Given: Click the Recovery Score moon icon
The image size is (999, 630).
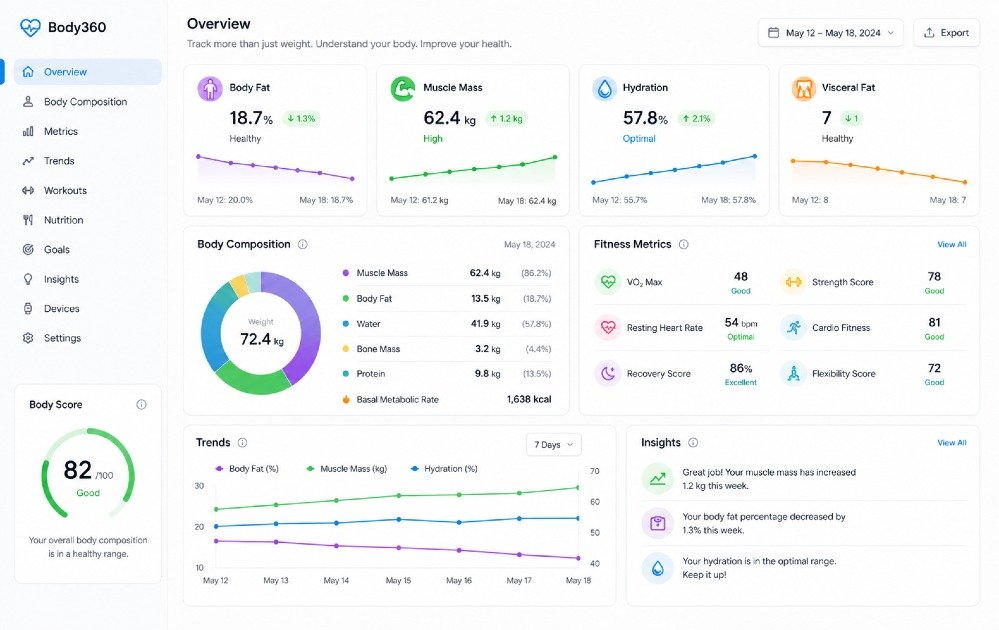Looking at the screenshot, I should tap(608, 373).
